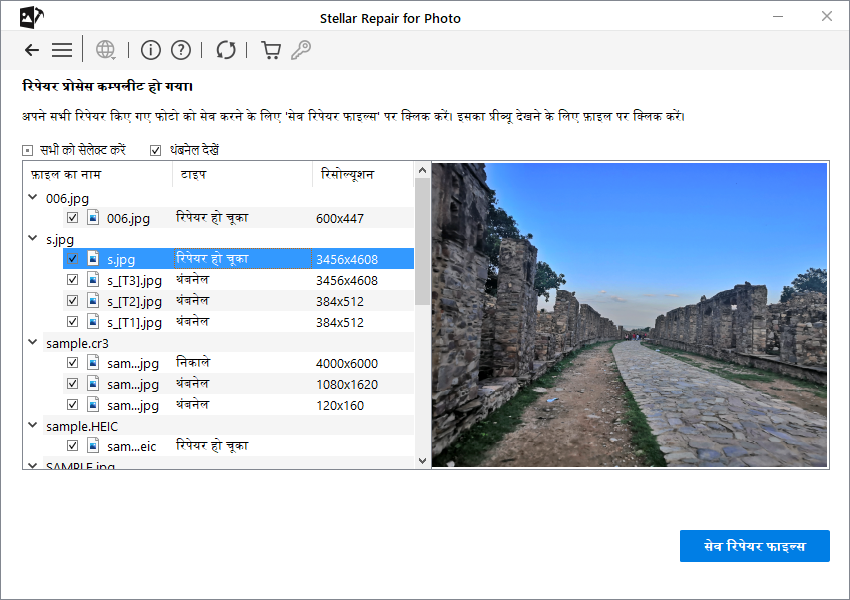
Task: Uncheck the s_[T1].jpg checkbox
Action: point(72,321)
